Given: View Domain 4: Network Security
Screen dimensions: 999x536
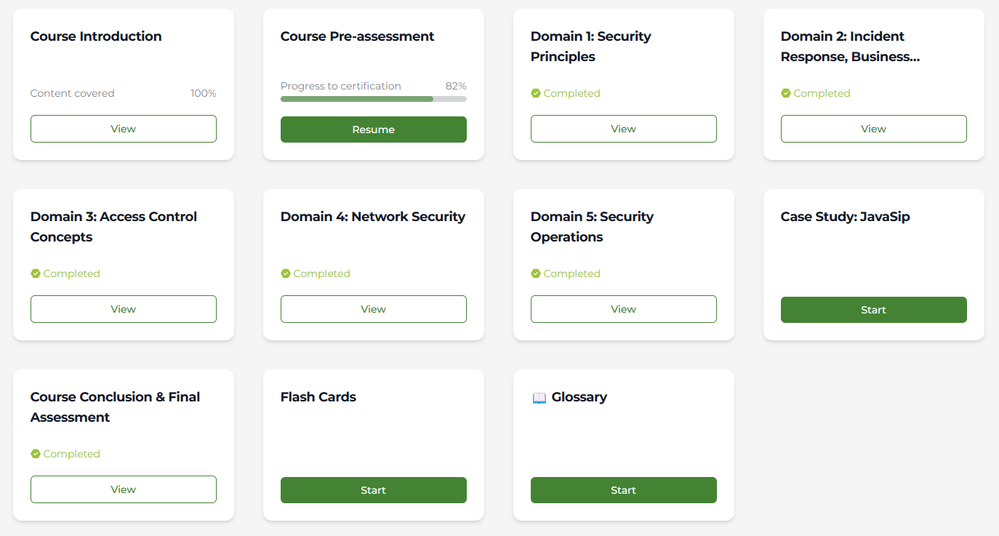Looking at the screenshot, I should coord(373,309).
